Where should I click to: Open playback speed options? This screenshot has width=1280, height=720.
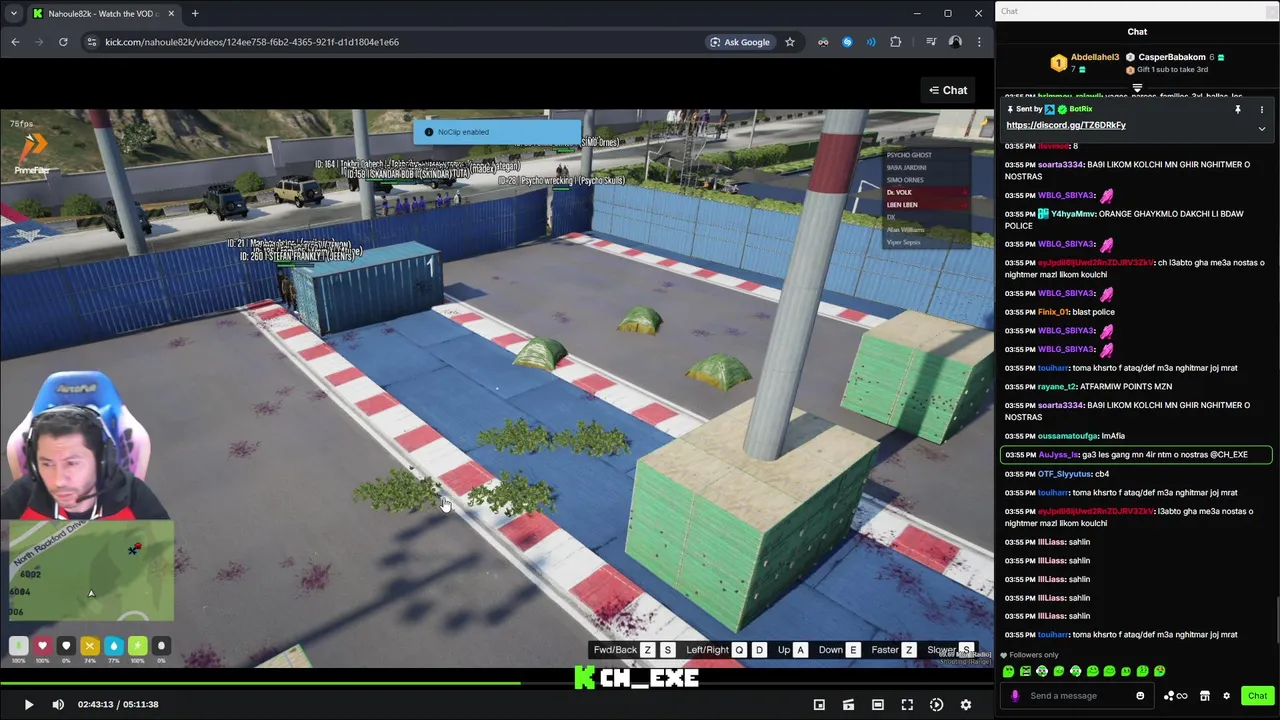coord(936,704)
